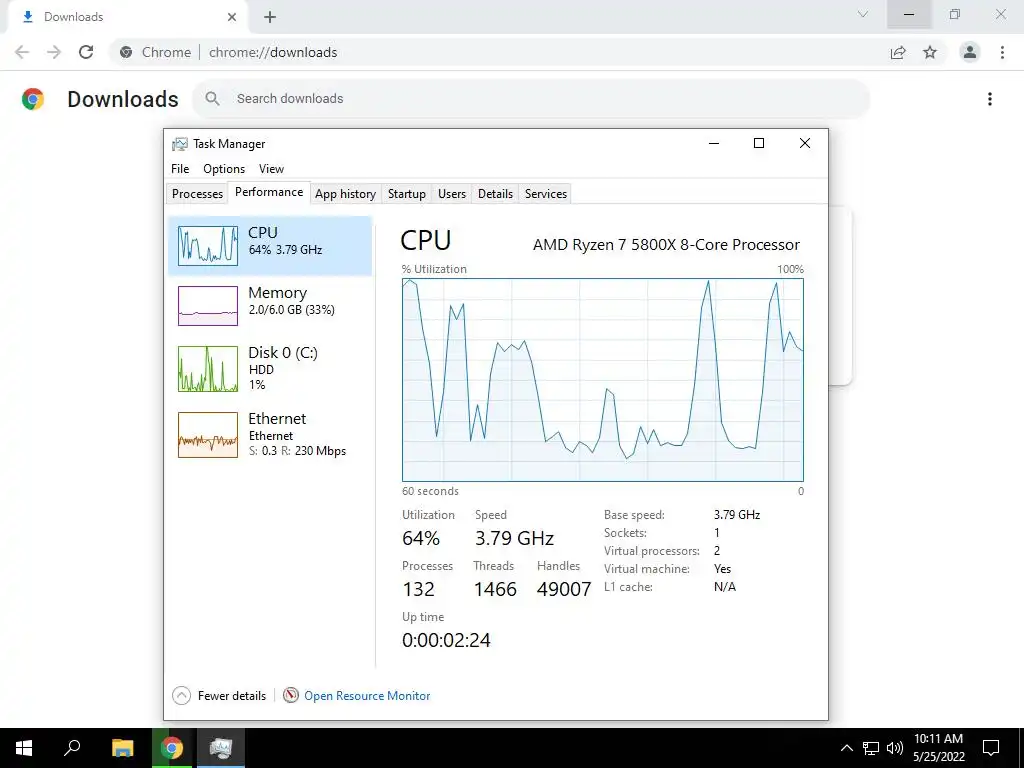Reload the Chrome downloads page

pyautogui.click(x=86, y=52)
